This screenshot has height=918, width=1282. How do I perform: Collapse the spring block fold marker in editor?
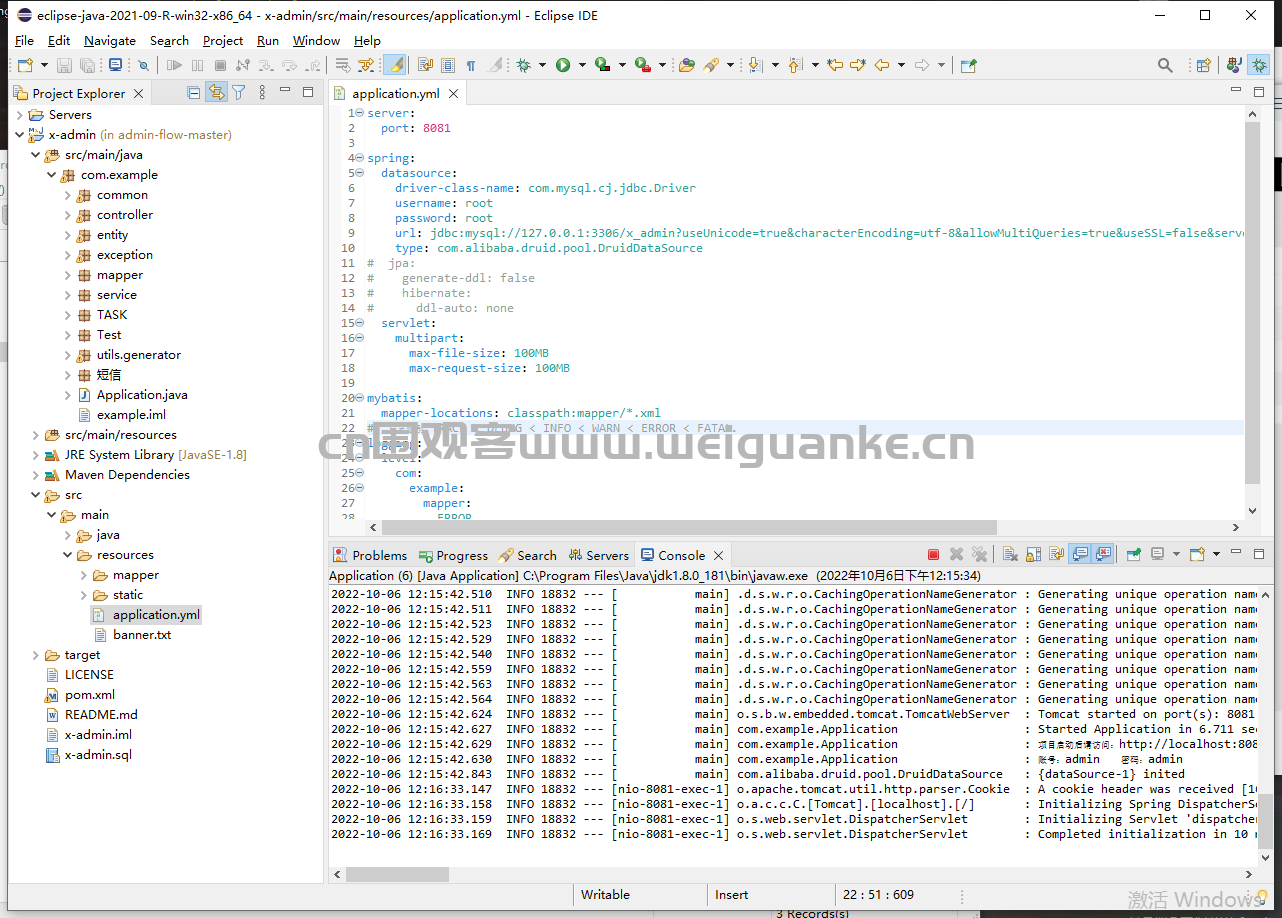click(359, 158)
